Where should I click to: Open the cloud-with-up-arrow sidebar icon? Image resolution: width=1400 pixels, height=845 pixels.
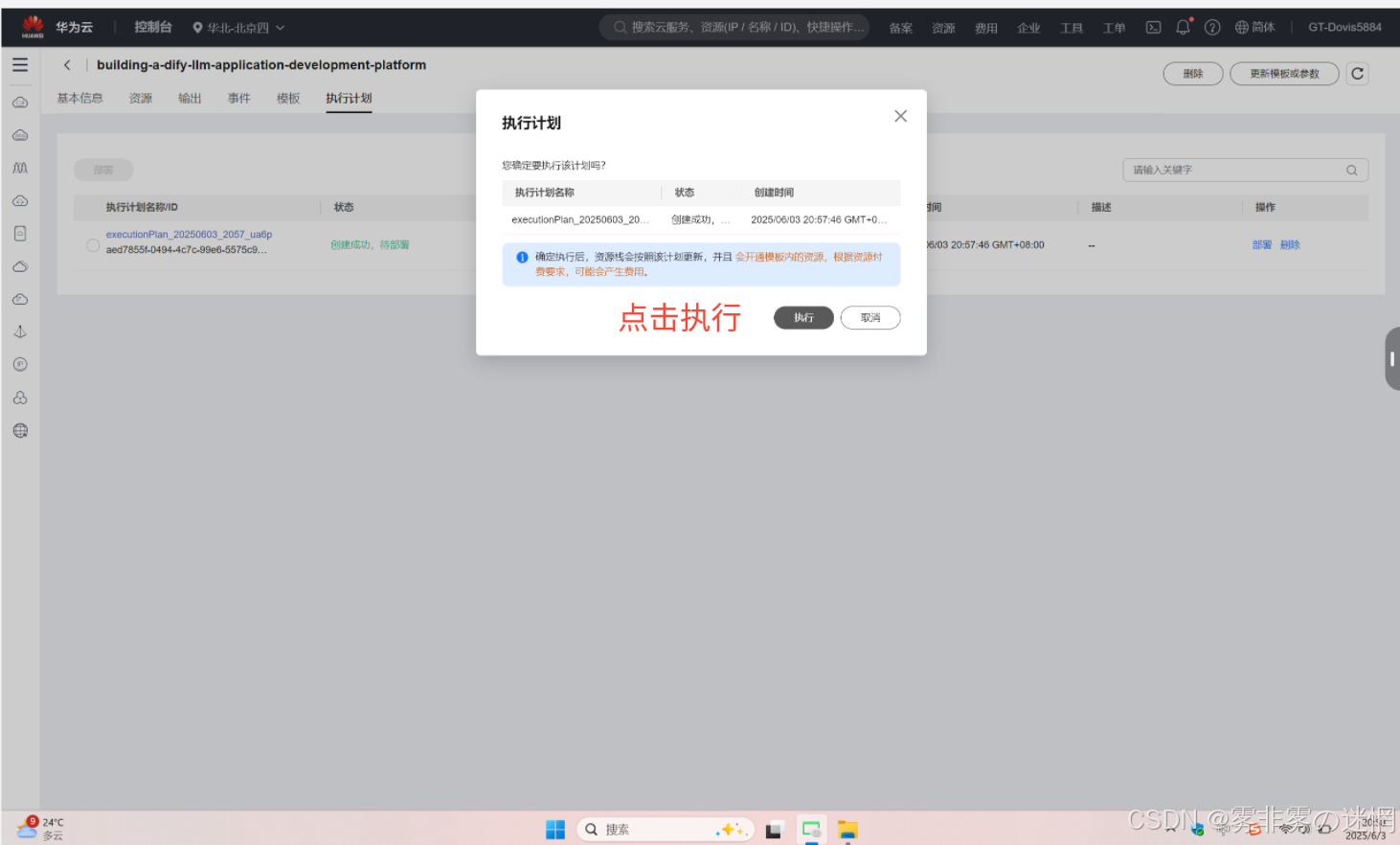(20, 201)
